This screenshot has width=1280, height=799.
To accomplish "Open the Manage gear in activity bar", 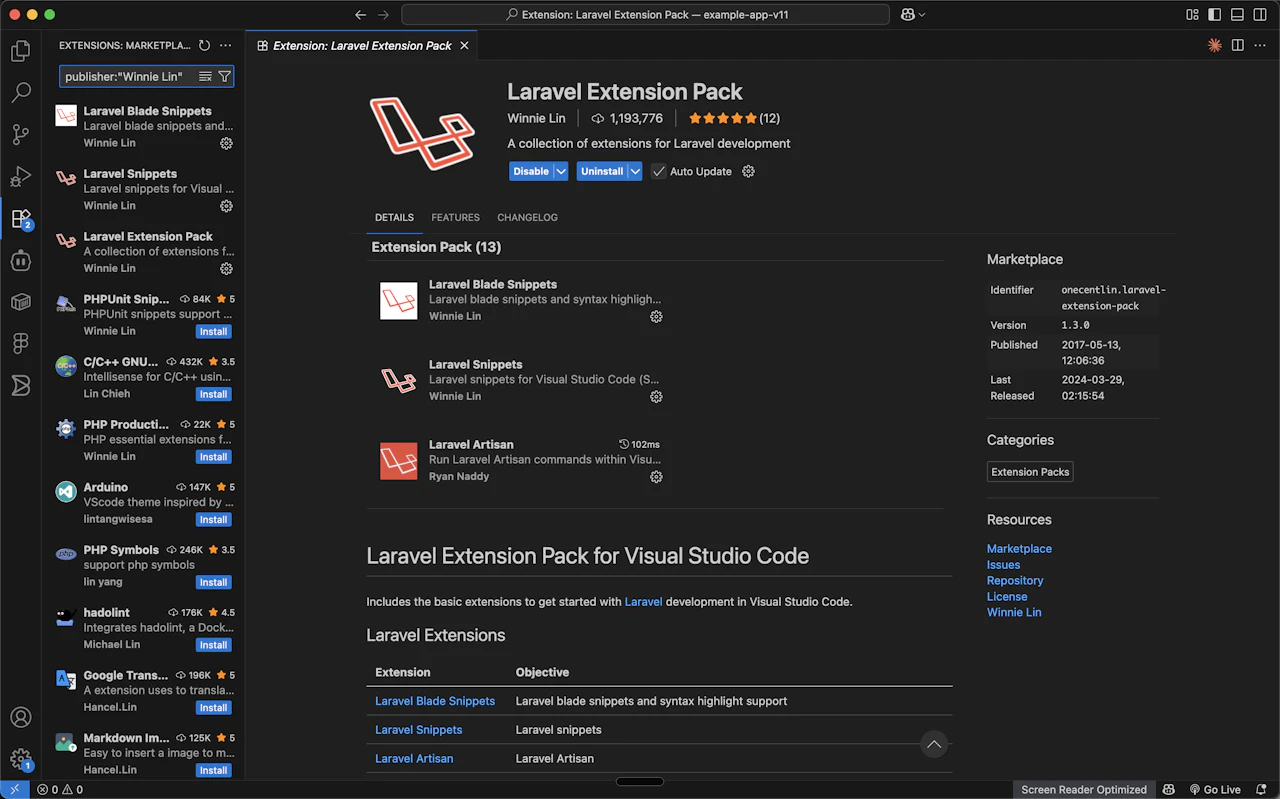I will [21, 759].
